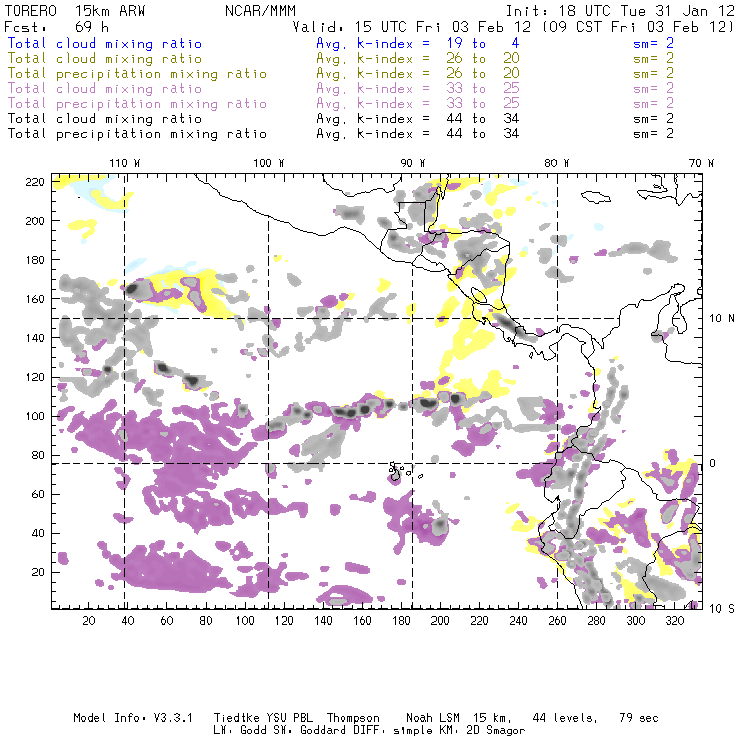Select olive 'Total cloud mixing ratio' legend line

105,59
